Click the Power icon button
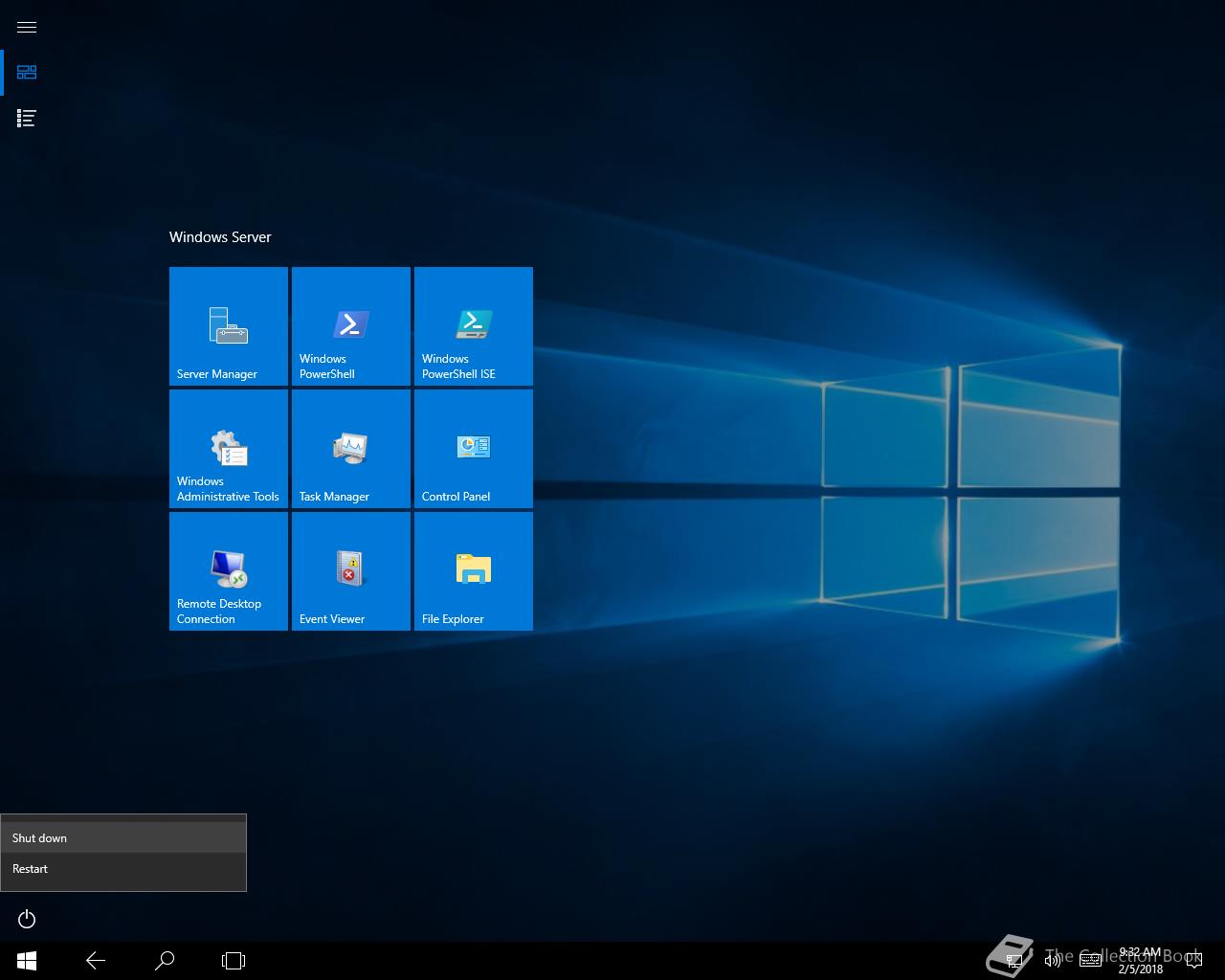 27,919
